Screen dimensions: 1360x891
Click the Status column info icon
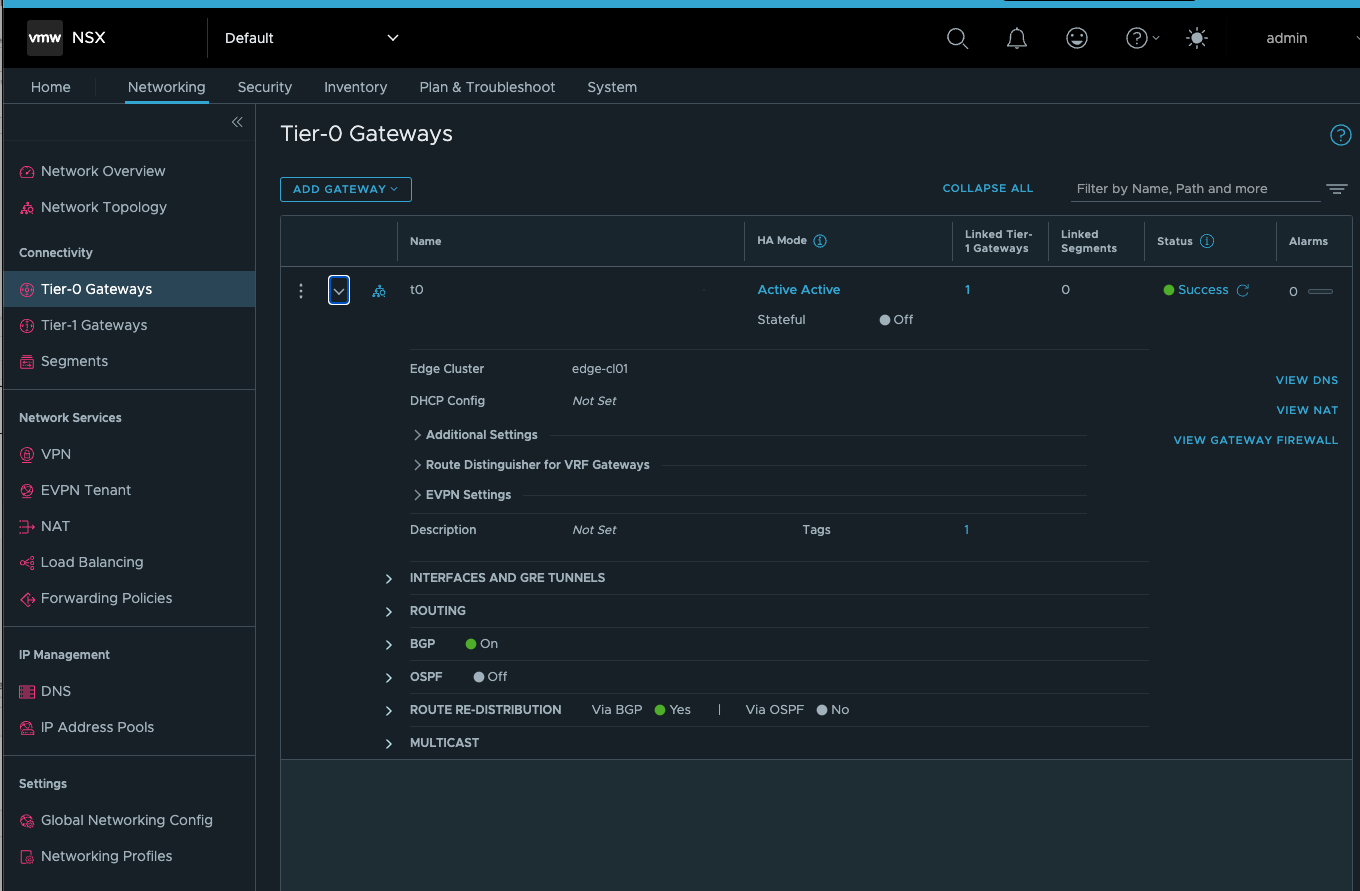pyautogui.click(x=1207, y=241)
